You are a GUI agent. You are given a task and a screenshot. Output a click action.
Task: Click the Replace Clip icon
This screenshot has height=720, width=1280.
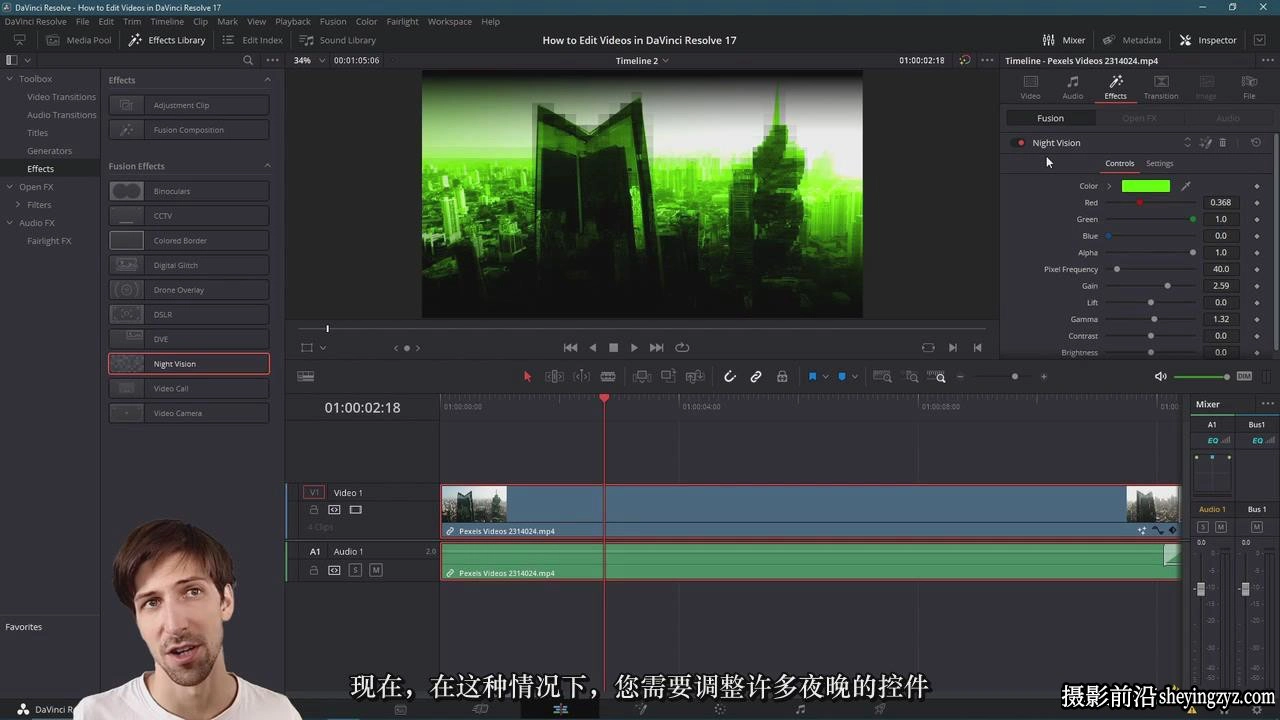(x=694, y=377)
